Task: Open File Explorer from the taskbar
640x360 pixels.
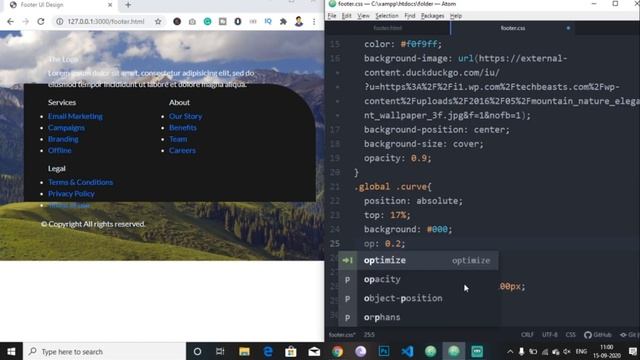Action: [244, 351]
